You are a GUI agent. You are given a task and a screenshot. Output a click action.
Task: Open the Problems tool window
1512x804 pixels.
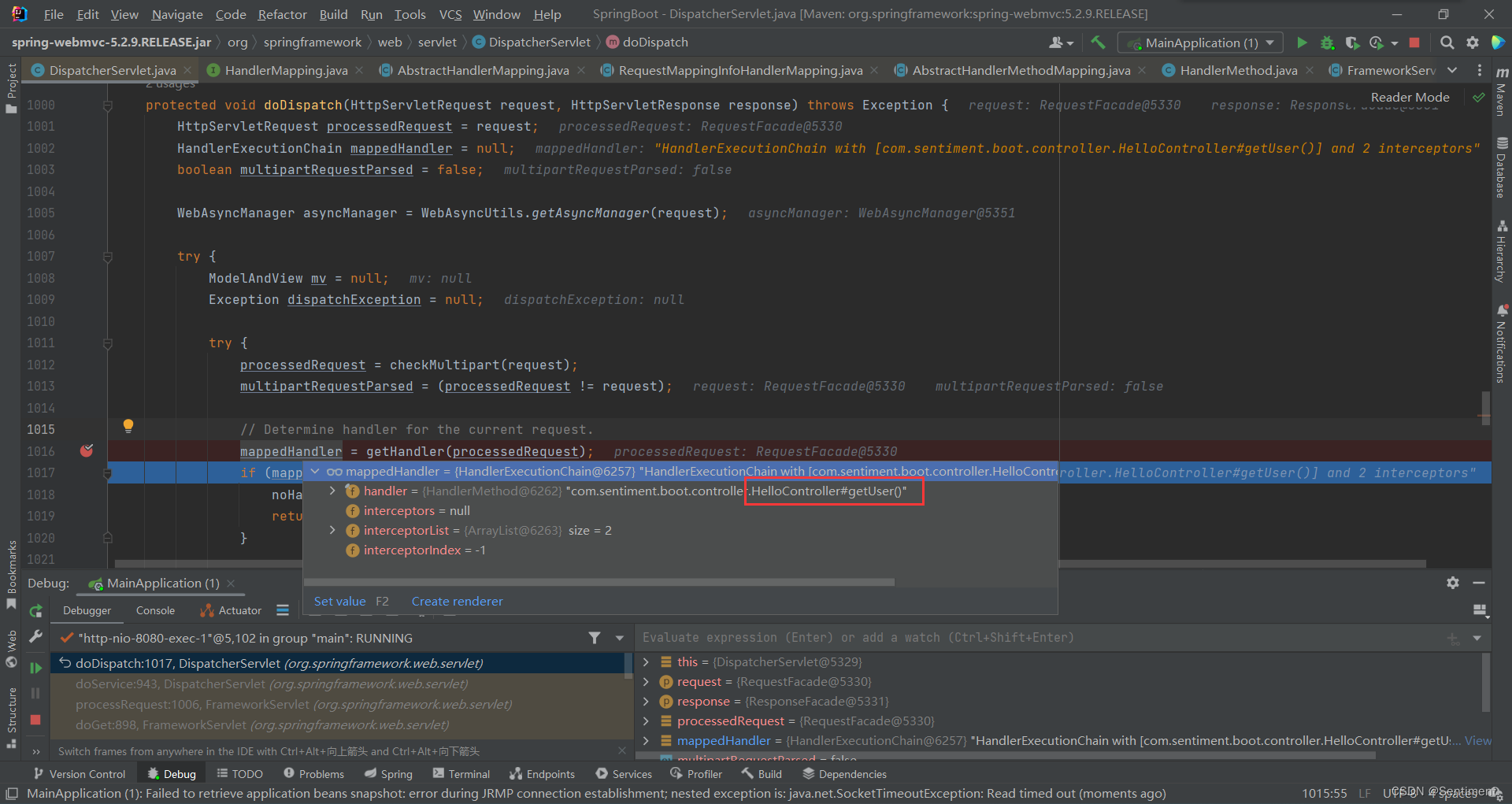(x=313, y=774)
